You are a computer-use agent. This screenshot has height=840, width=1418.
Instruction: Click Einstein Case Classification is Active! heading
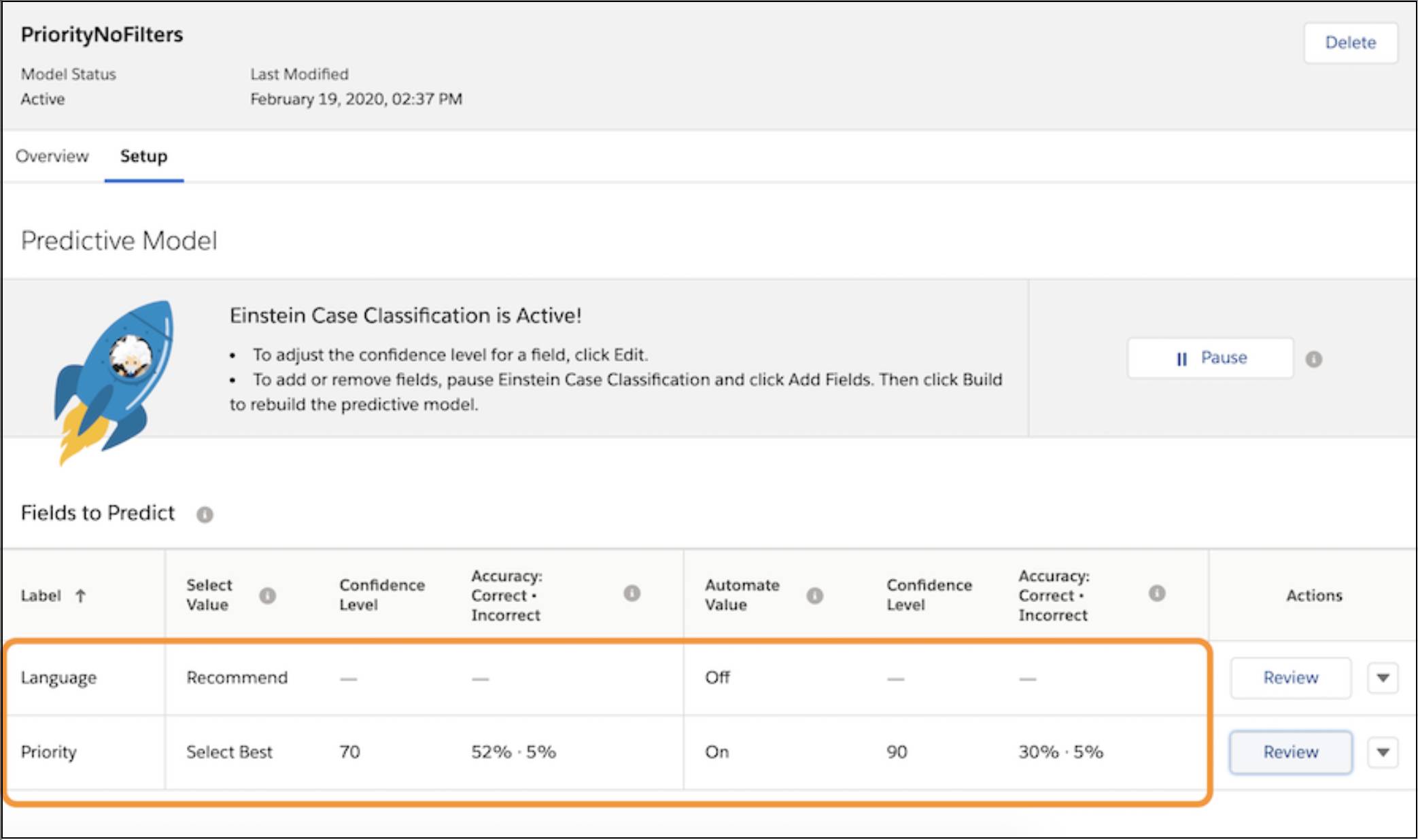(405, 315)
